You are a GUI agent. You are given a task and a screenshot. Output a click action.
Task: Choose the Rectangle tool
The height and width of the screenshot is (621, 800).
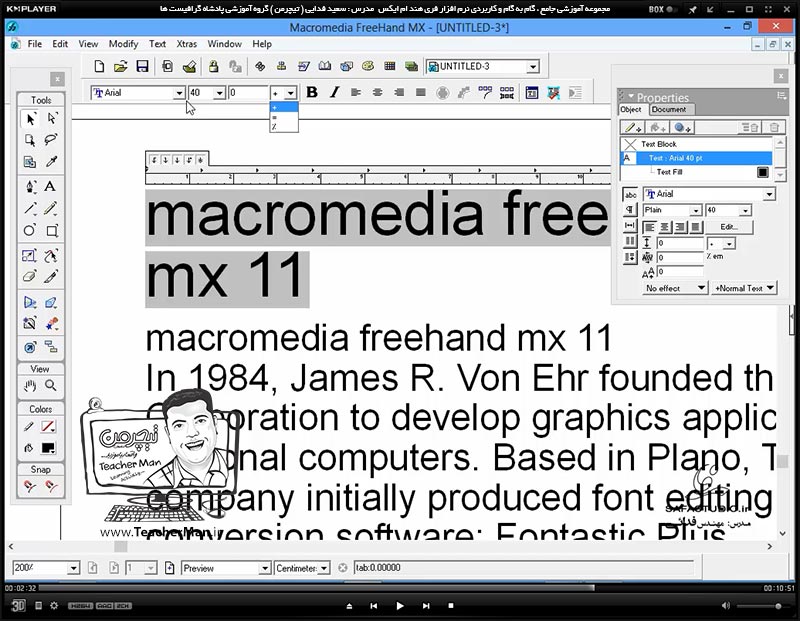tap(52, 230)
